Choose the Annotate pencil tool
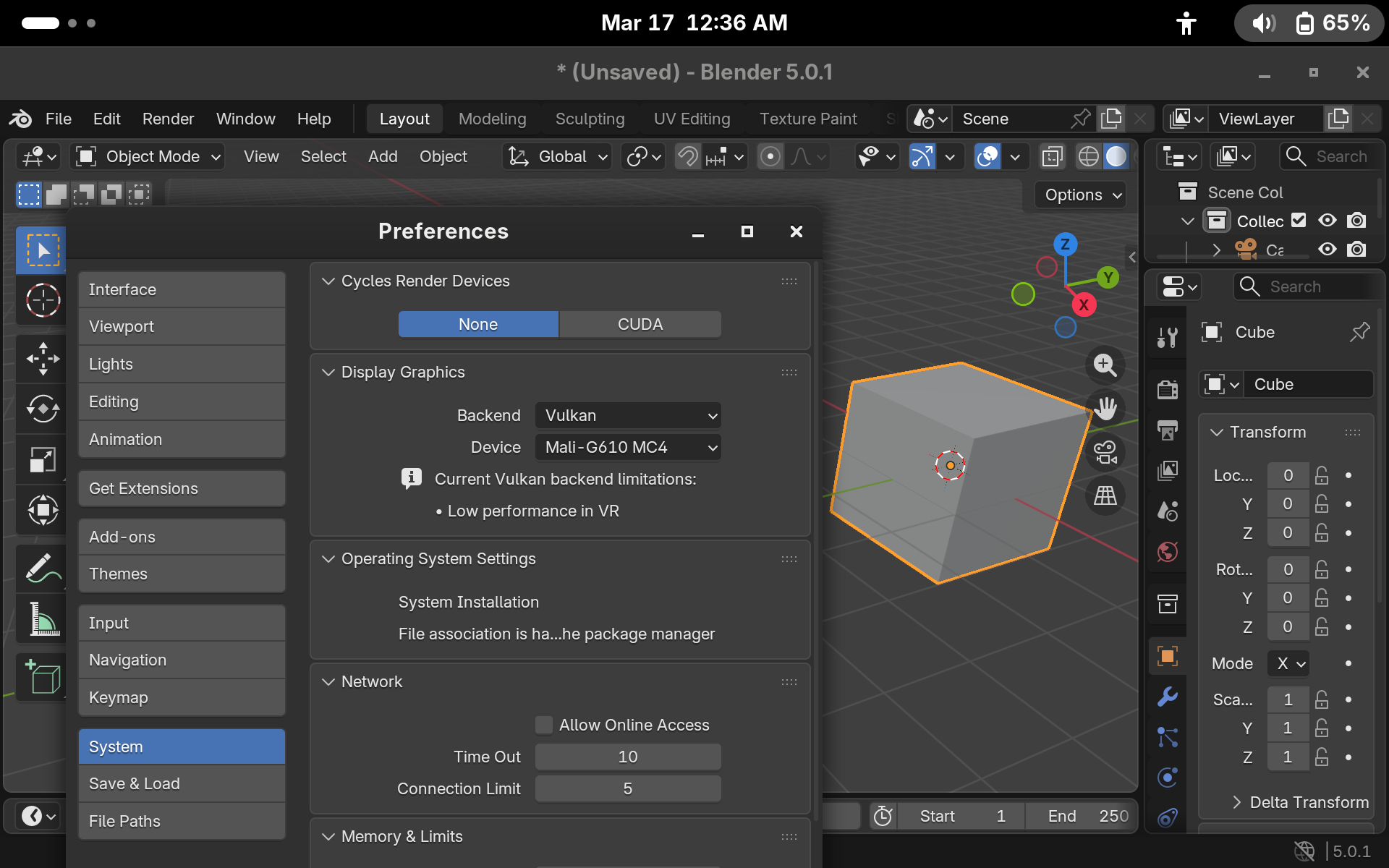 pos(43,568)
